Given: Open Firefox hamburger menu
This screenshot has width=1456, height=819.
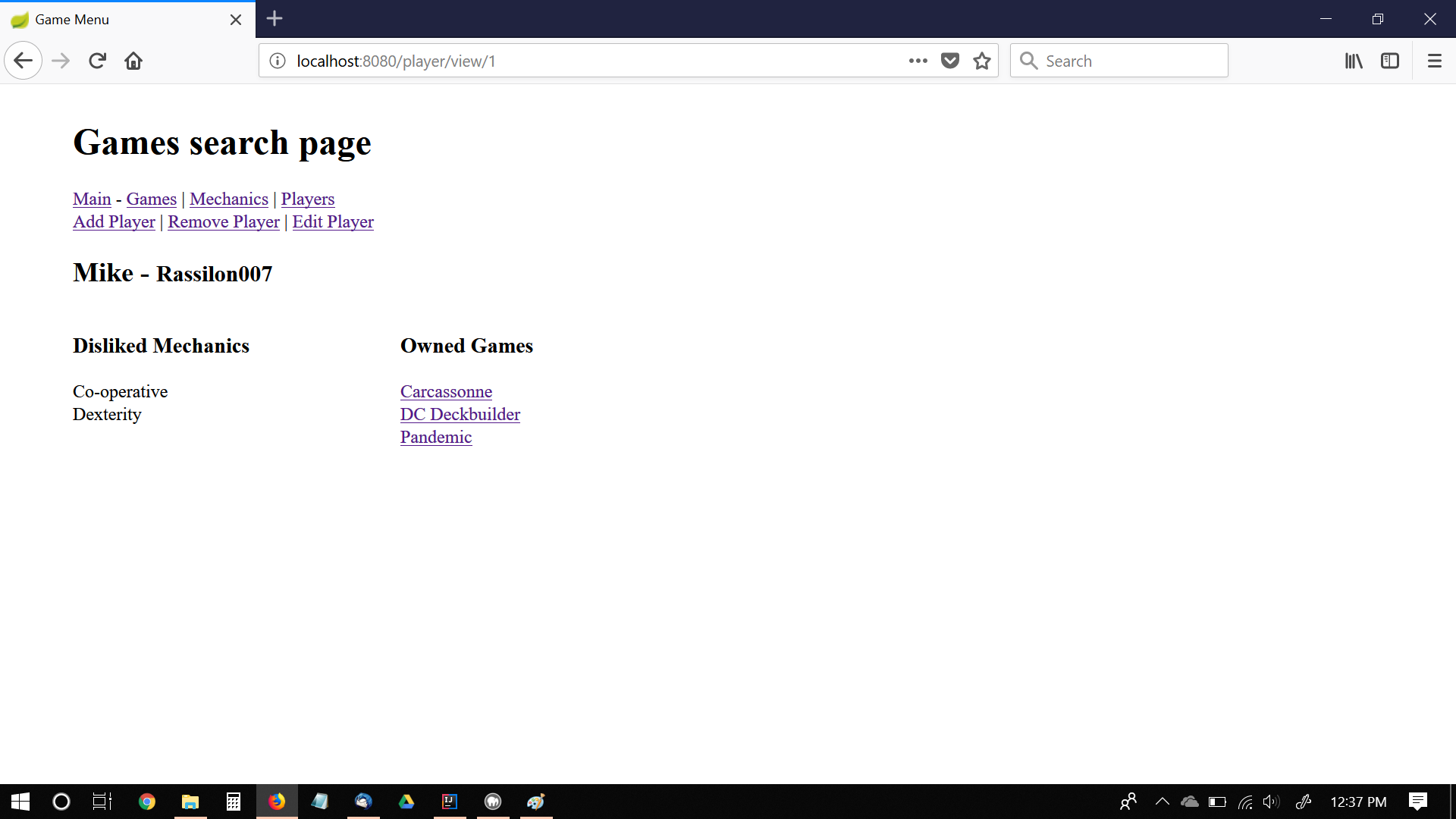Looking at the screenshot, I should coord(1434,61).
